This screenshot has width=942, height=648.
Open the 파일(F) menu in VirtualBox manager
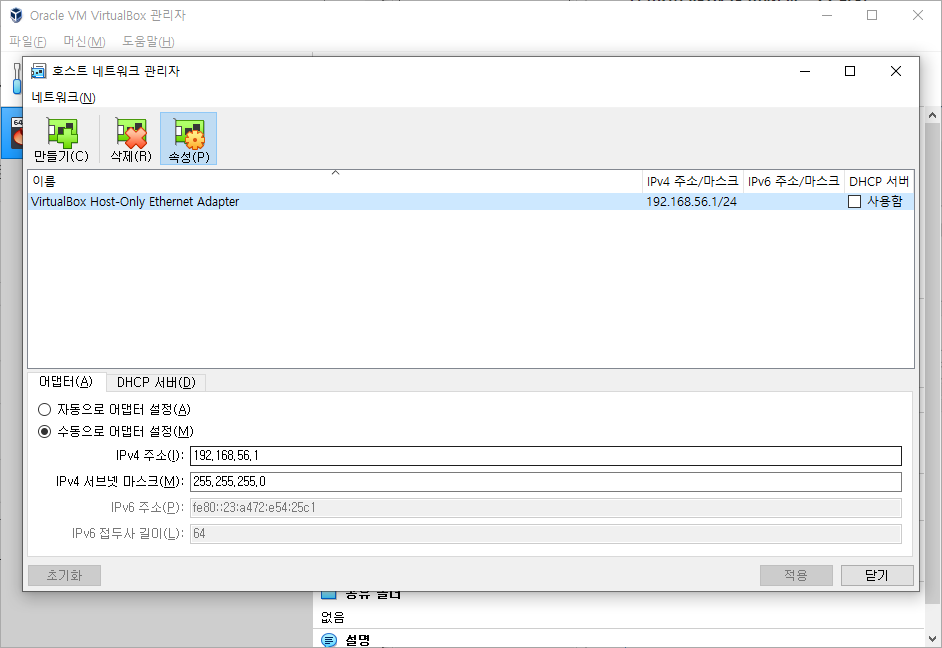[x=28, y=41]
